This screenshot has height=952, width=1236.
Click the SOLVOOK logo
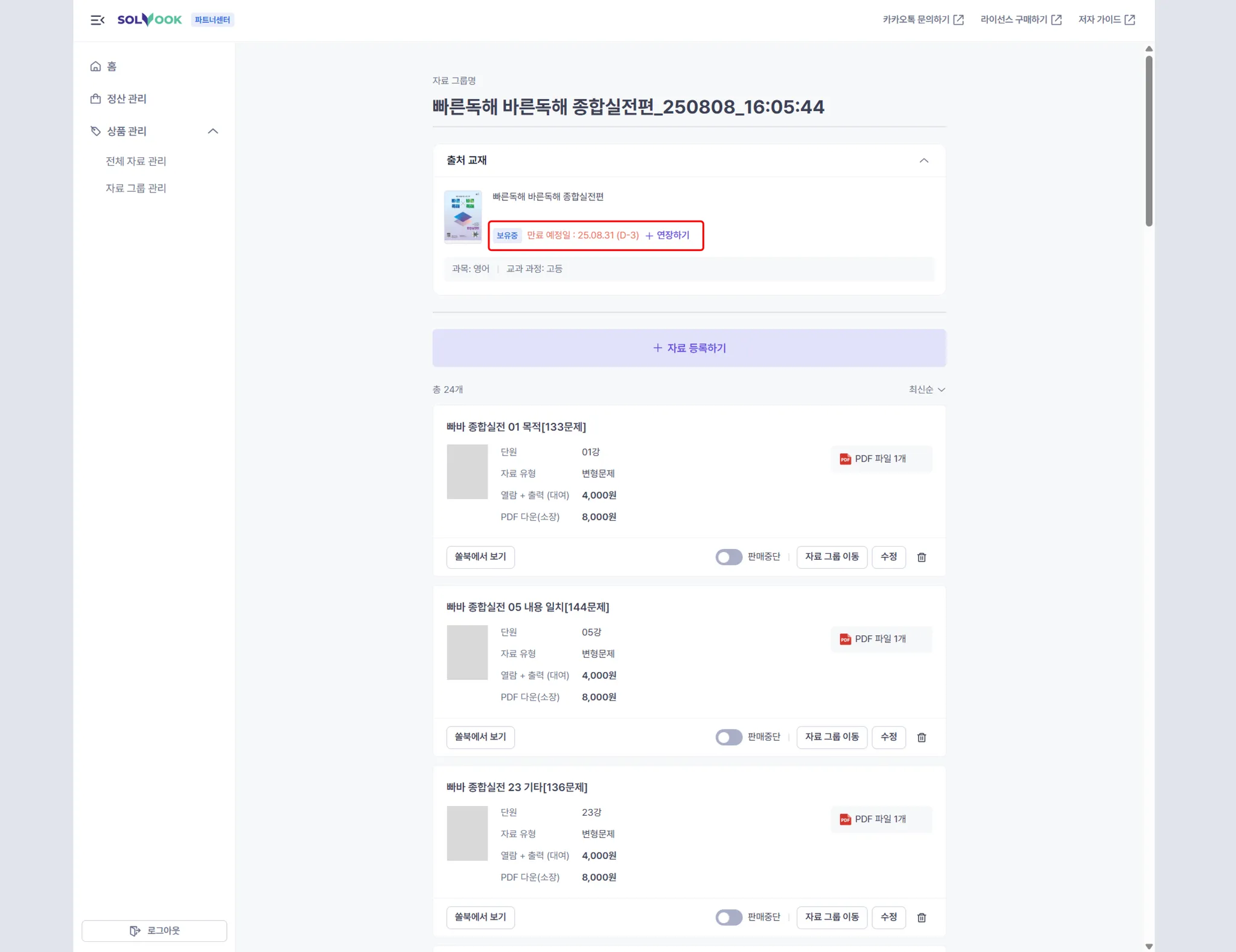click(x=149, y=20)
